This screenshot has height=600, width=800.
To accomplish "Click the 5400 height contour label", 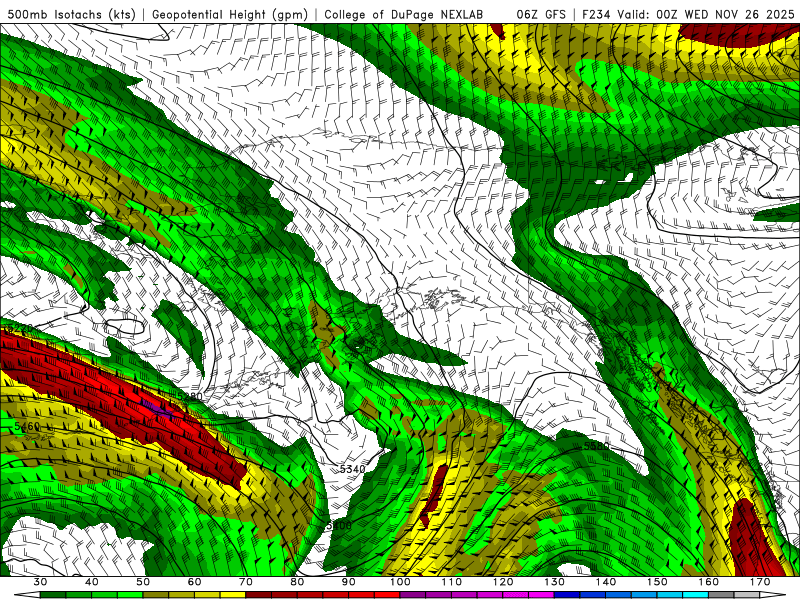I will click(x=339, y=525).
